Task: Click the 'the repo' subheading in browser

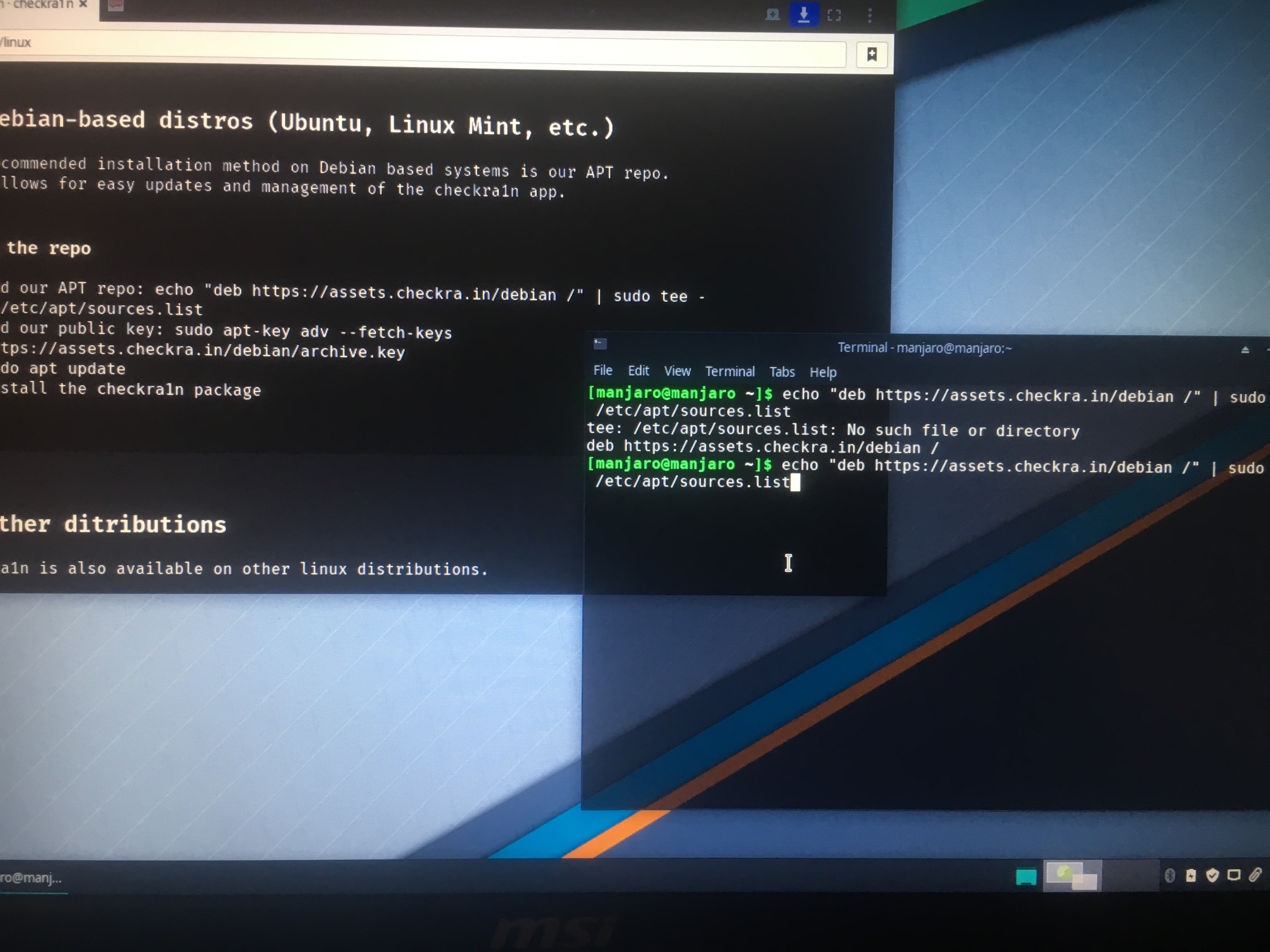Action: [49, 248]
